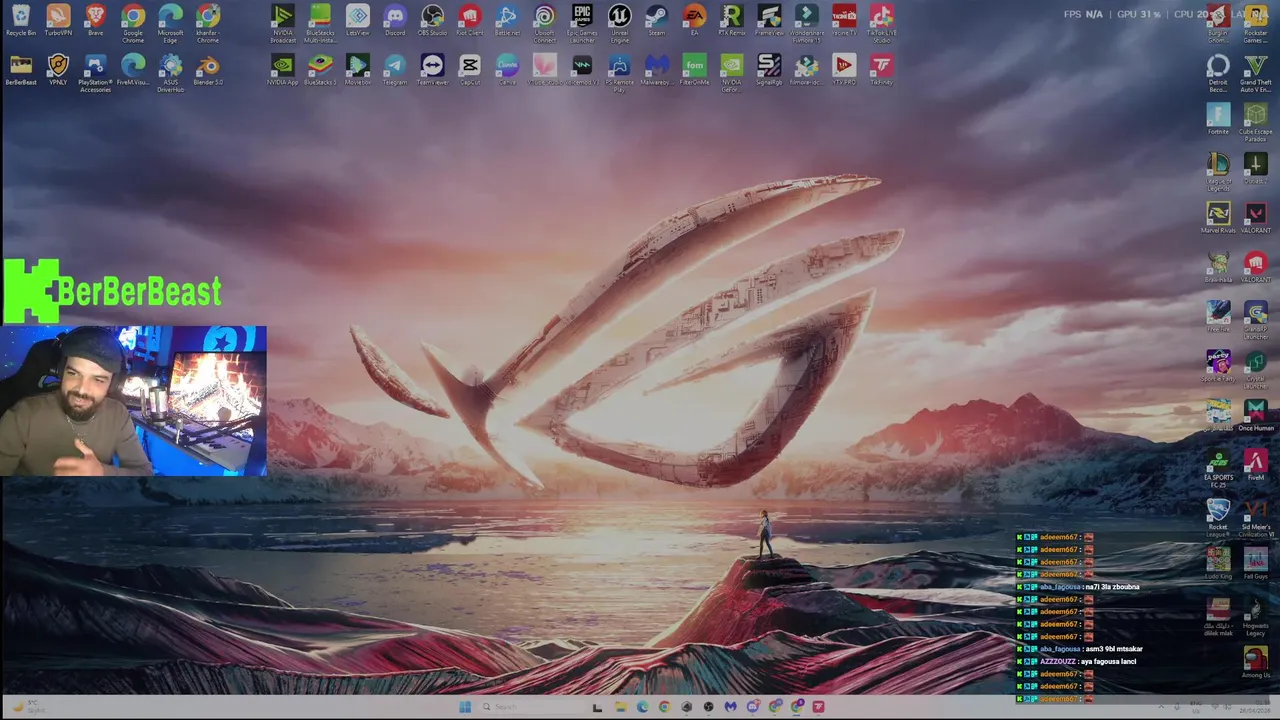The width and height of the screenshot is (1280, 720).
Task: Open ASUS DriverHub icon
Action: pos(170,71)
